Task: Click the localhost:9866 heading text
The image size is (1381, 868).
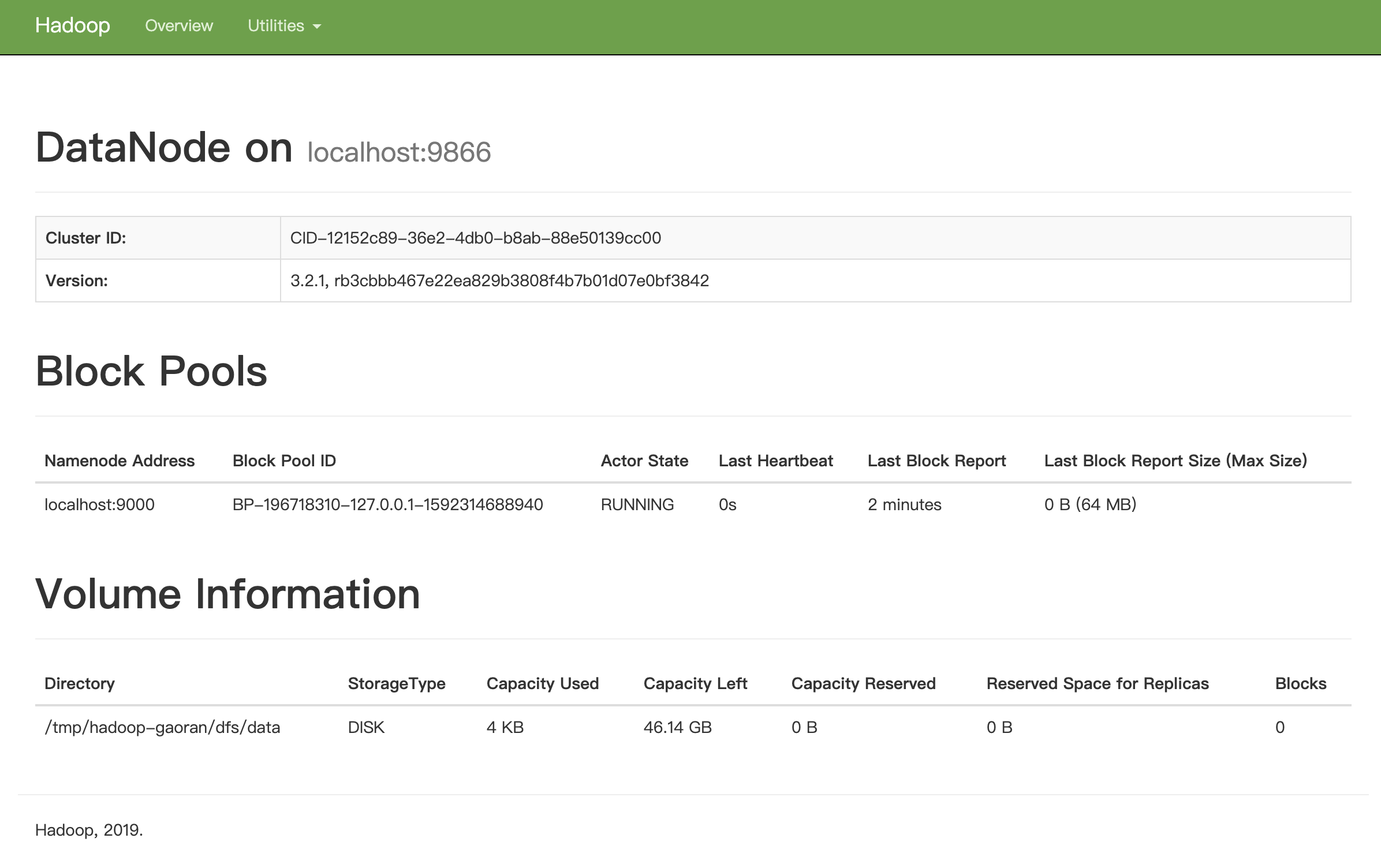Action: pyautogui.click(x=399, y=152)
